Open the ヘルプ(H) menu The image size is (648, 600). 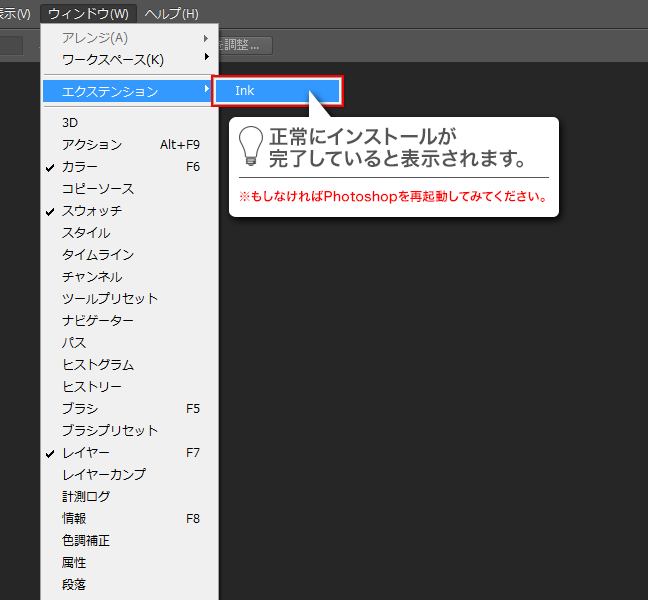171,14
